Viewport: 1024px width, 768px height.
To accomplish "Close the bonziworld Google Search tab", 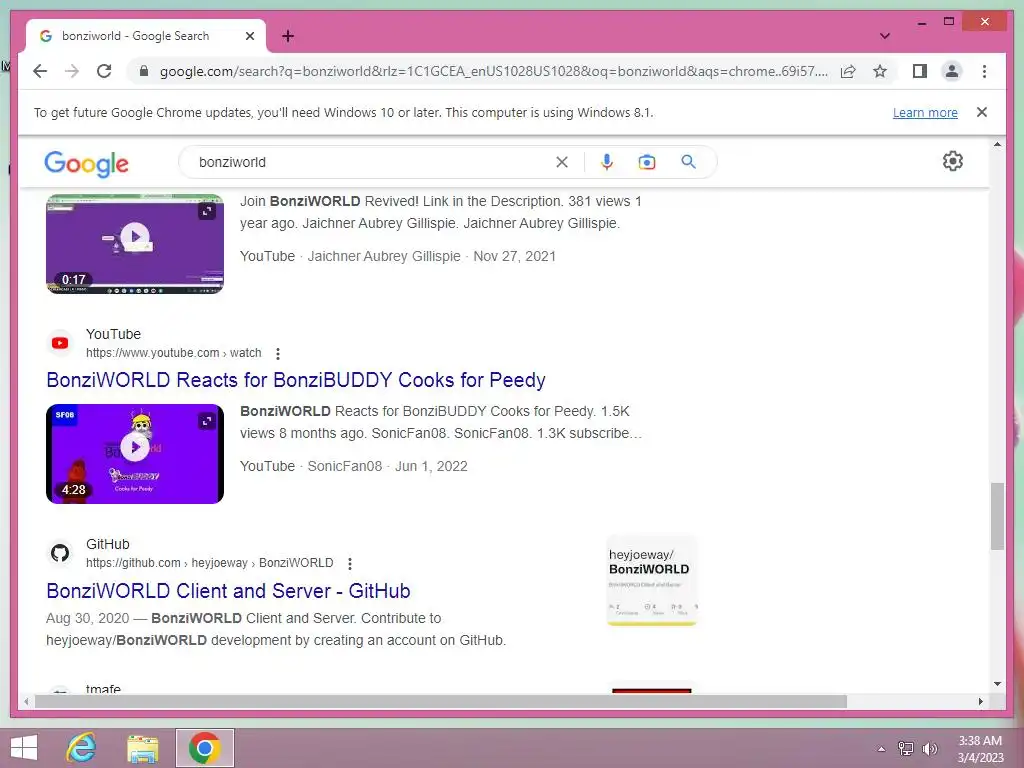I will point(249,36).
